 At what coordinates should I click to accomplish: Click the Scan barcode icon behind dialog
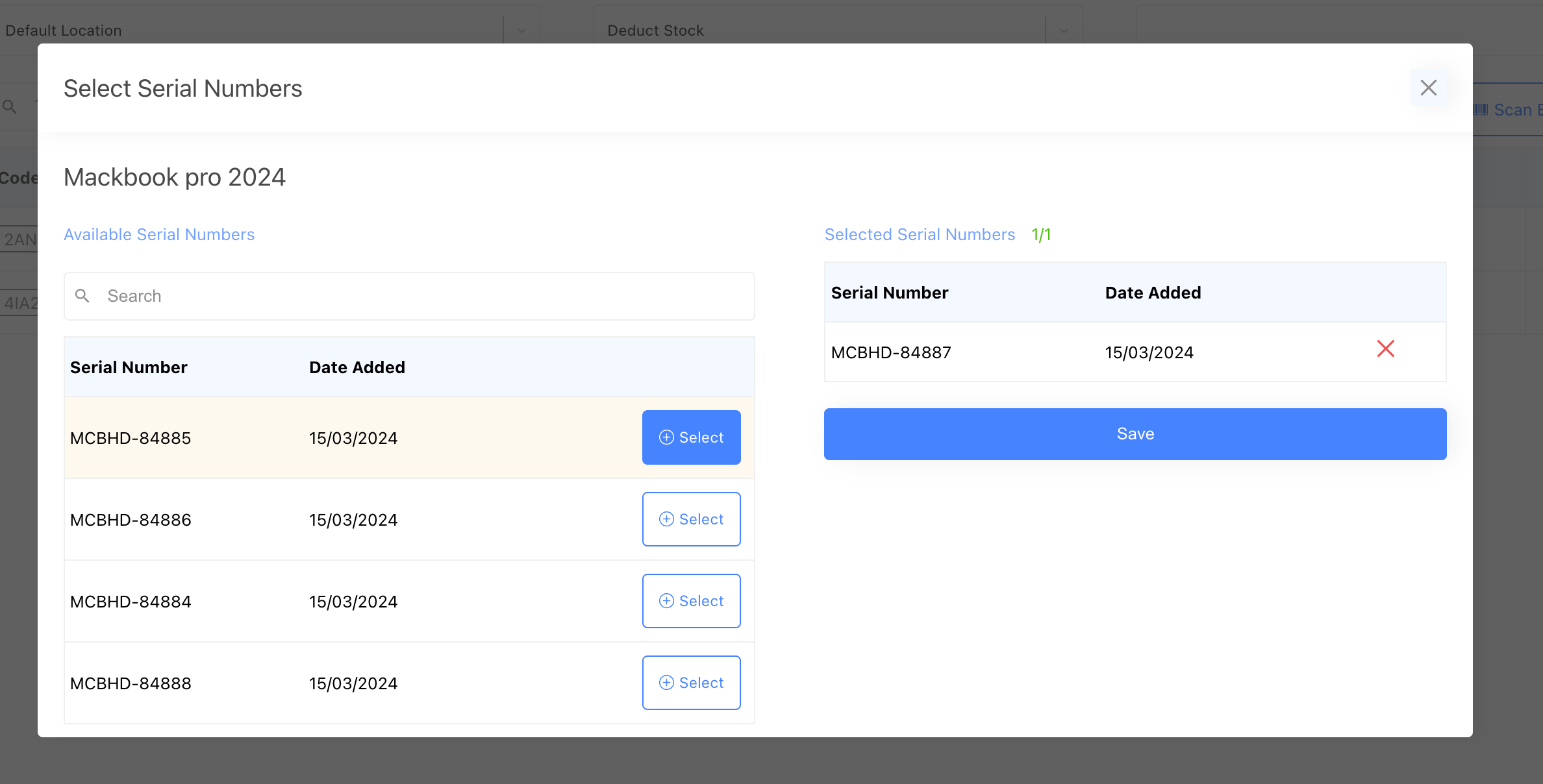coord(1481,110)
